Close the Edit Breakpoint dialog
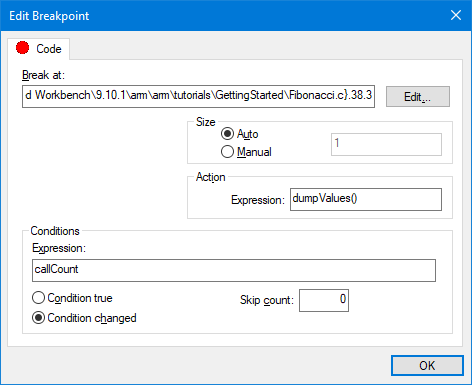The width and height of the screenshot is (472, 385). click(456, 15)
